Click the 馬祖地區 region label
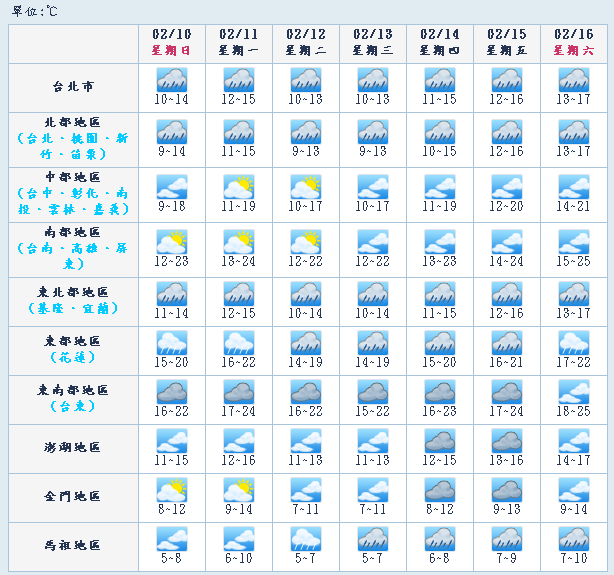The height and width of the screenshot is (575, 614). (x=76, y=546)
